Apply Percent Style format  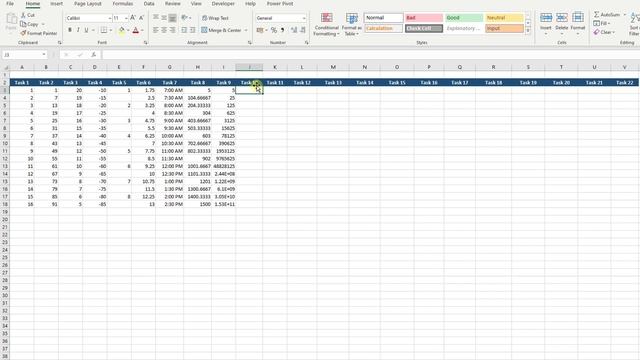point(273,30)
